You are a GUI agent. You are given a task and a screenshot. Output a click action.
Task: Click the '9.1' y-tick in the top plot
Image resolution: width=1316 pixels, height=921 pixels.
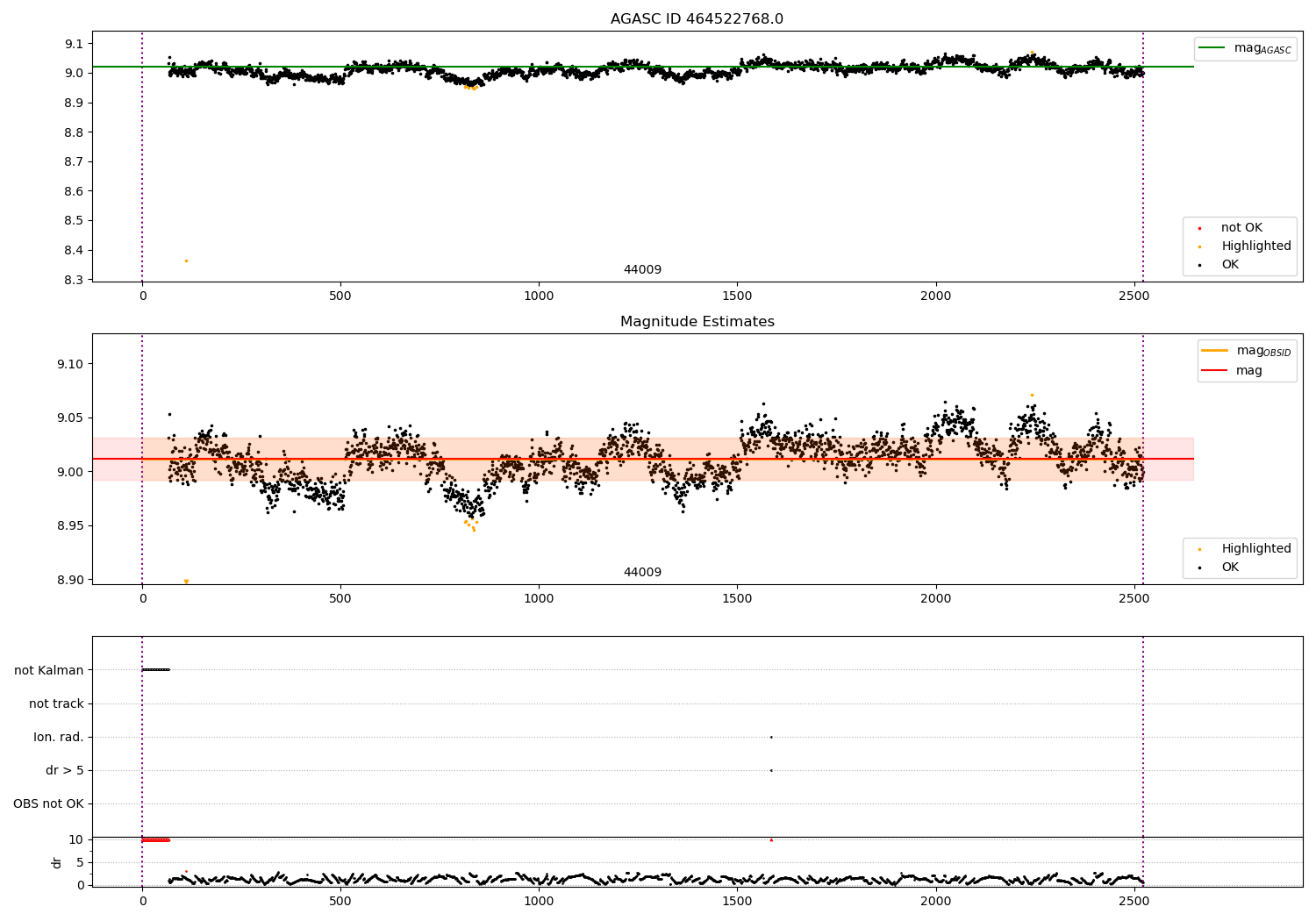point(75,44)
